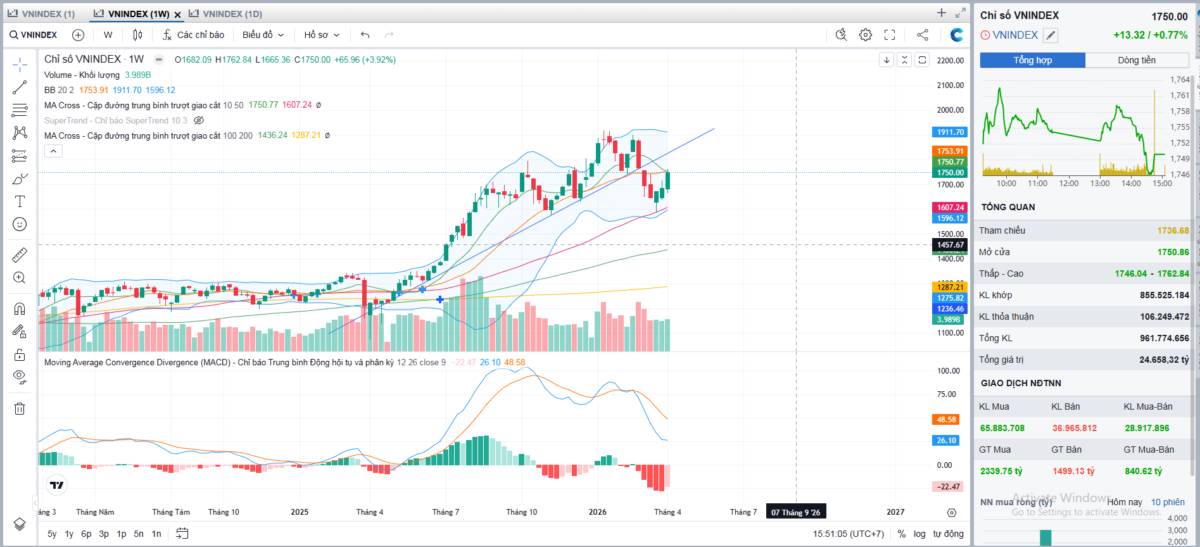
Task: Expand the Biểu đồ dropdown
Action: coord(263,34)
